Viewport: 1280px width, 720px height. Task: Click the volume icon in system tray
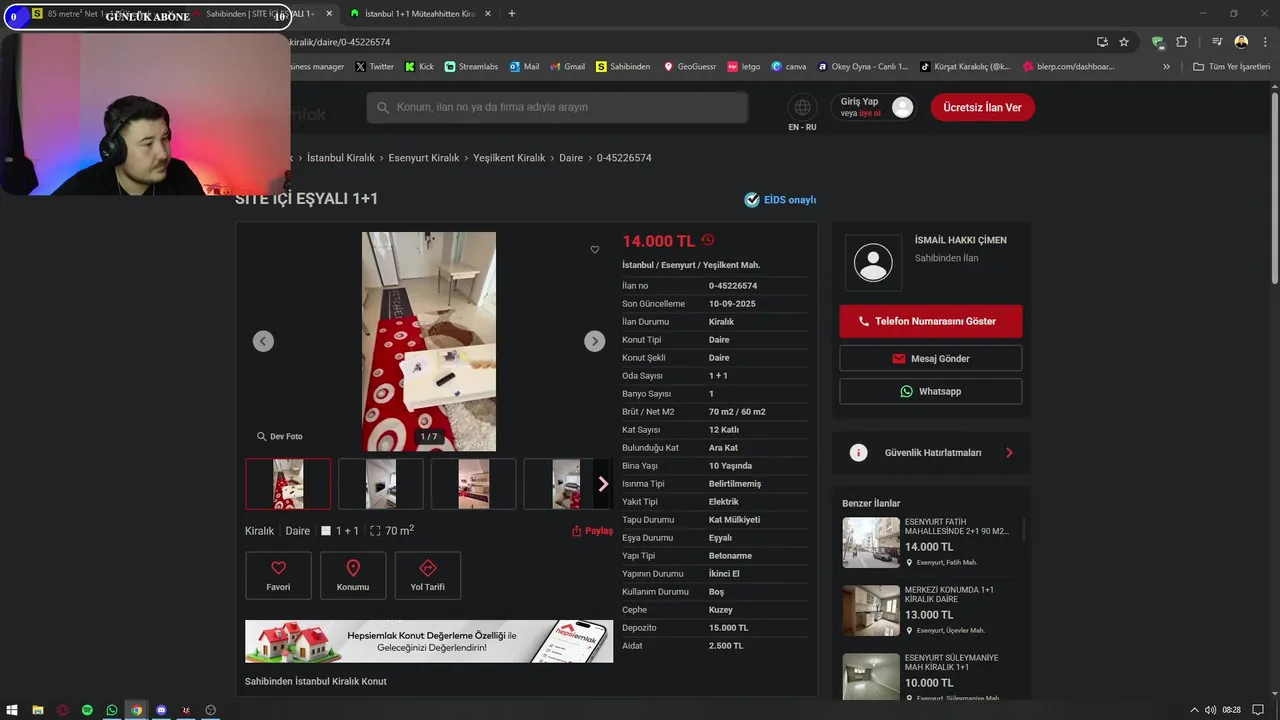coord(1211,710)
